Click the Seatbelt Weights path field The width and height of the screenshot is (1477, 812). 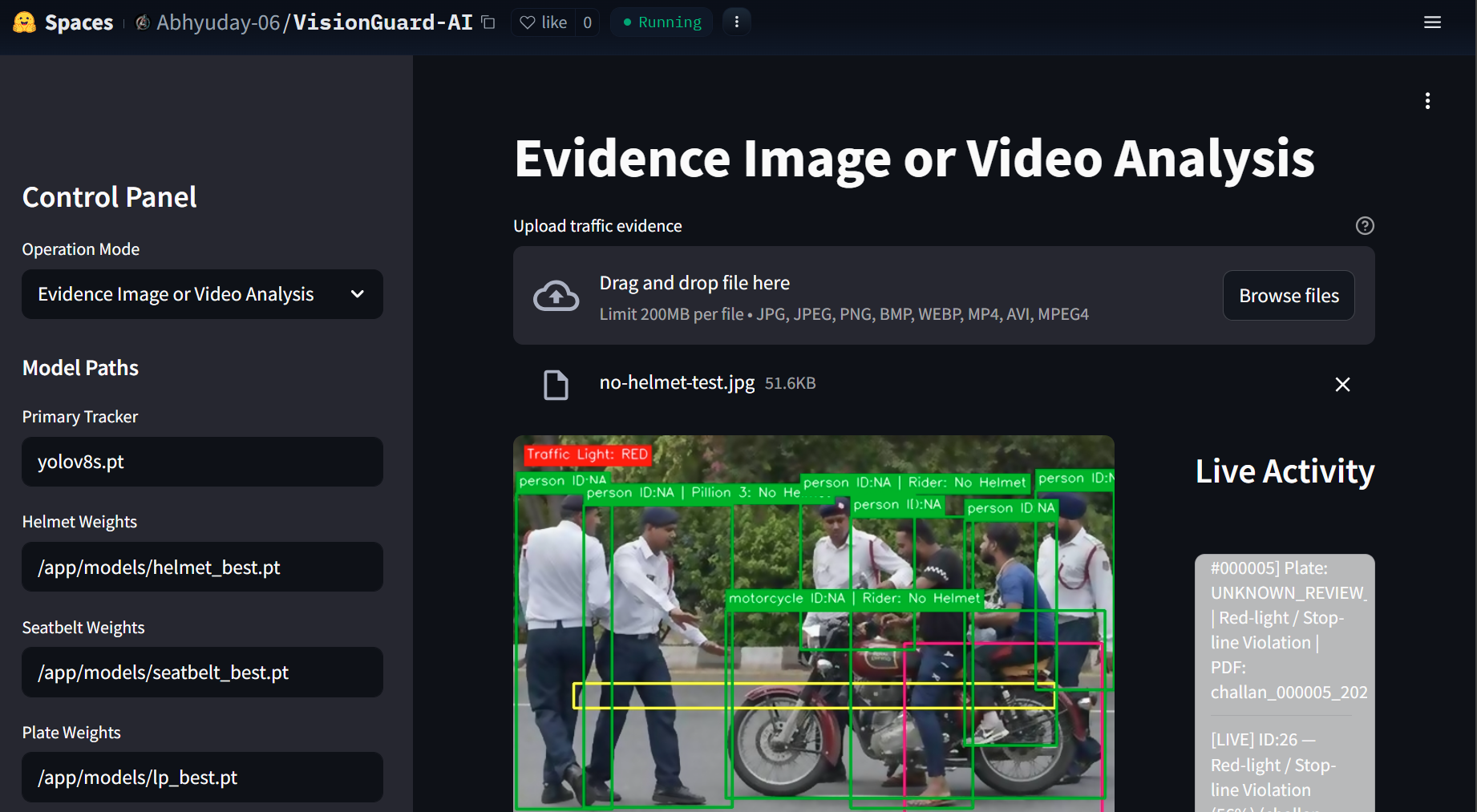202,672
